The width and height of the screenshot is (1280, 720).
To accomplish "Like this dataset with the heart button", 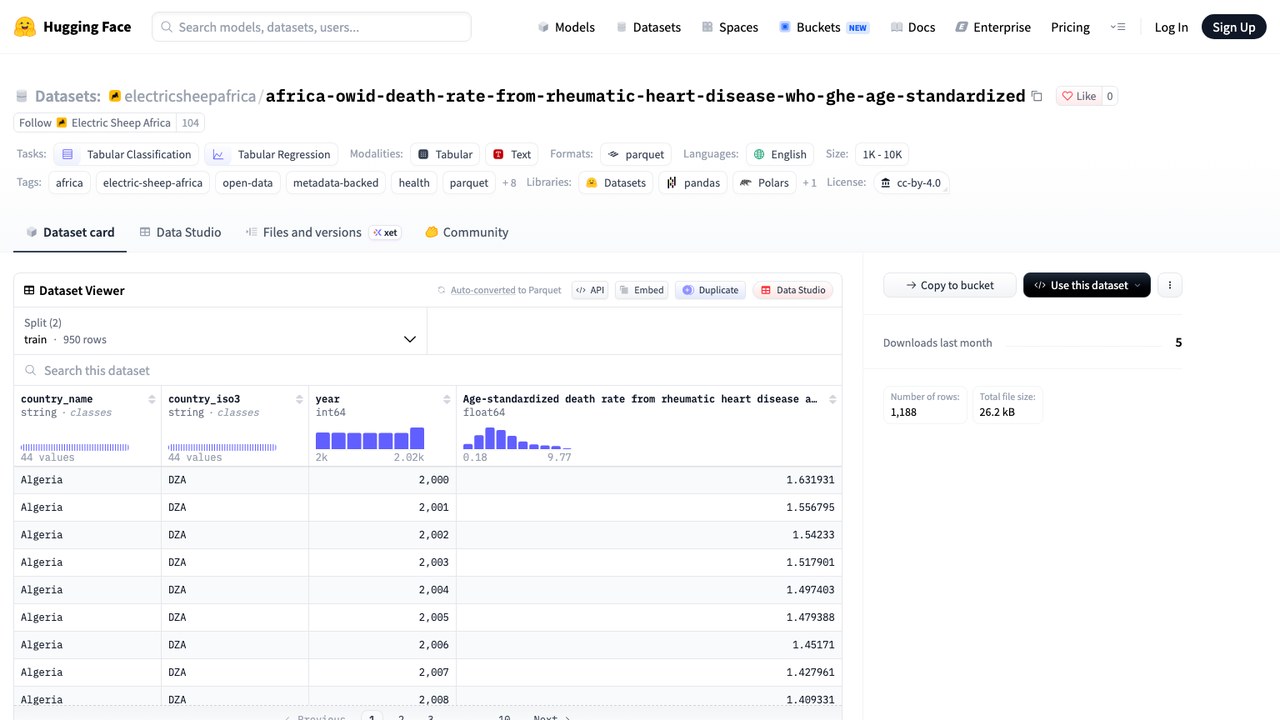I will point(1079,96).
